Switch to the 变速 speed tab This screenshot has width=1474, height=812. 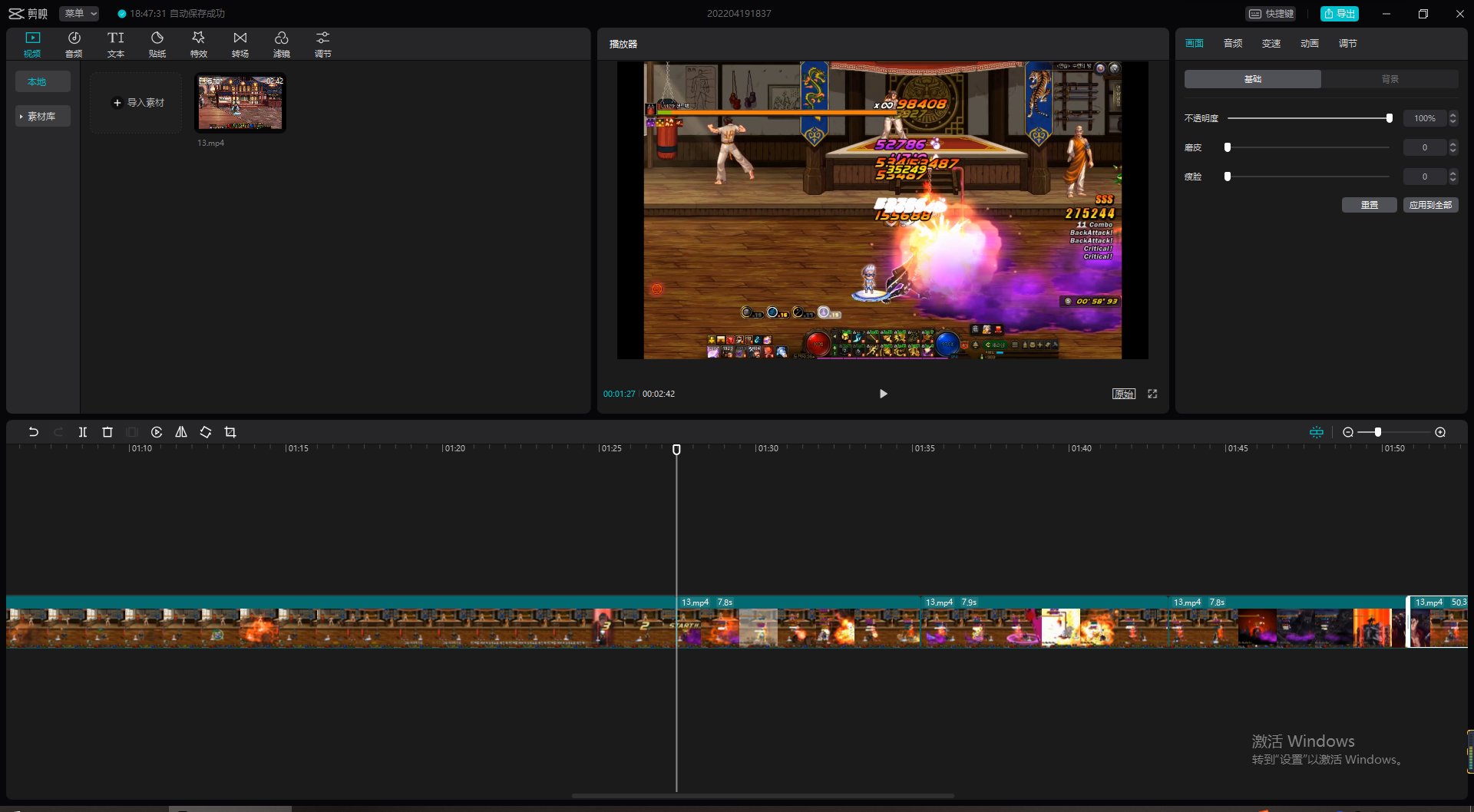pos(1271,44)
